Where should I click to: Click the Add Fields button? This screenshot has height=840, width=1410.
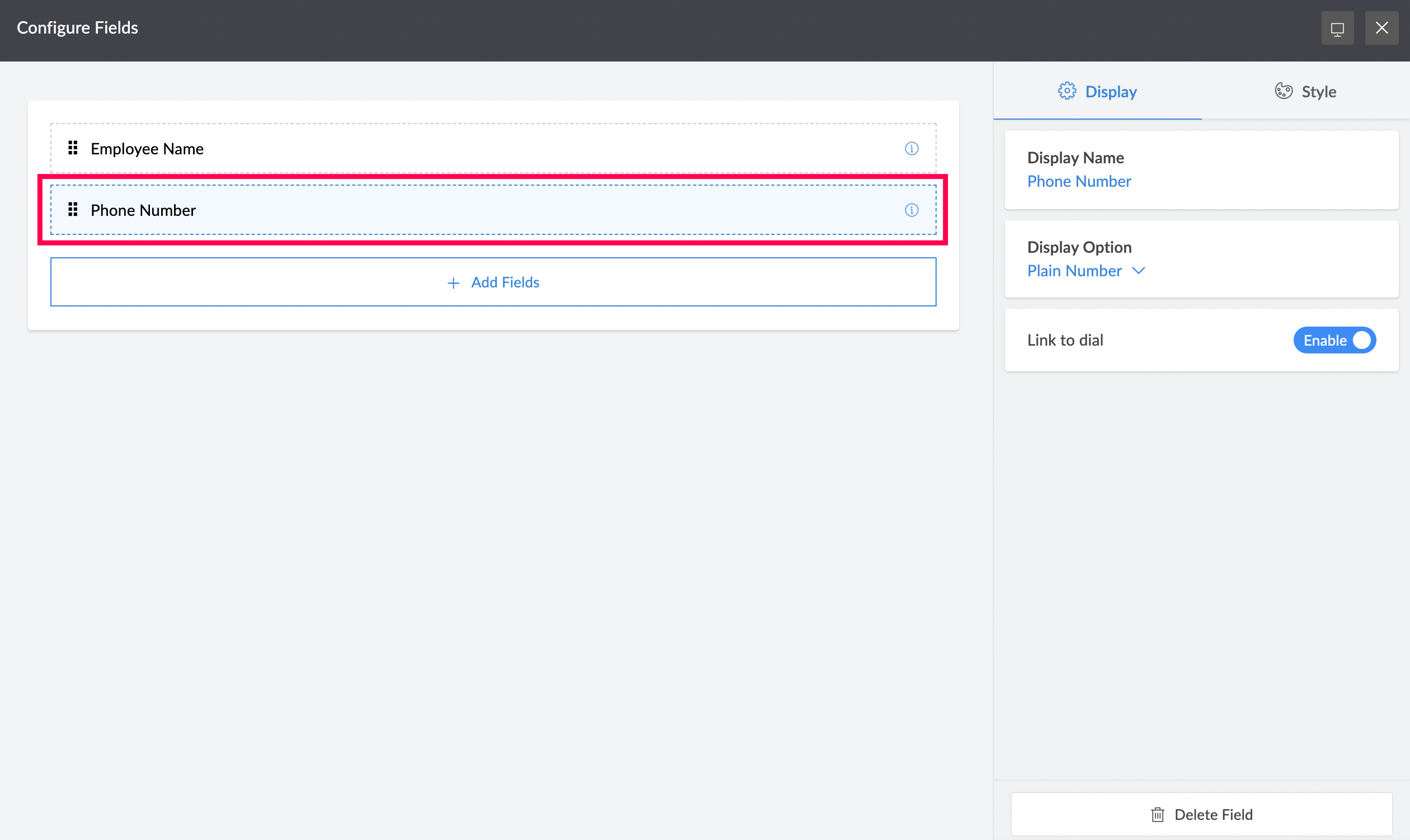coord(492,282)
